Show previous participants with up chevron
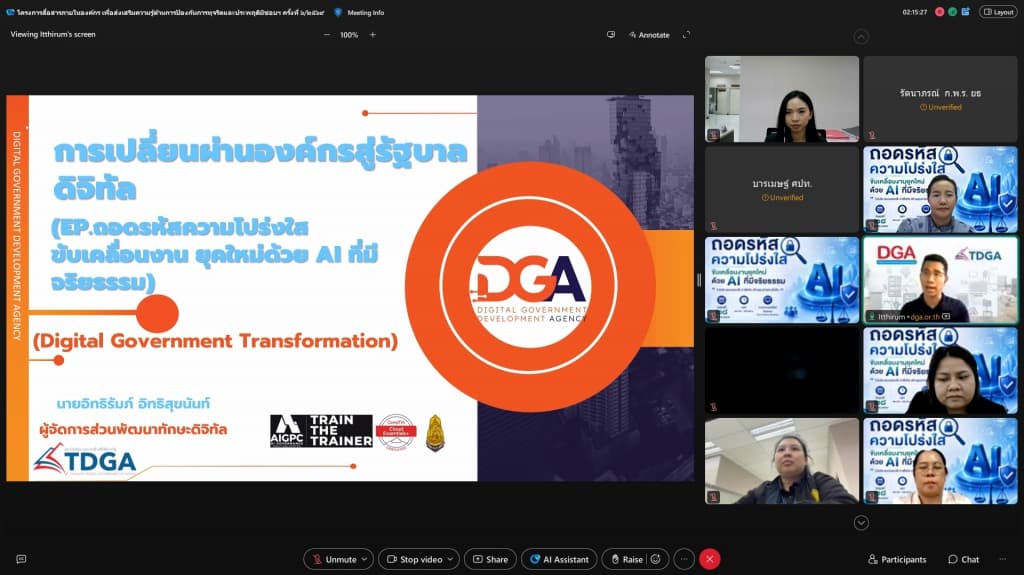1024x575 pixels. pos(861,37)
